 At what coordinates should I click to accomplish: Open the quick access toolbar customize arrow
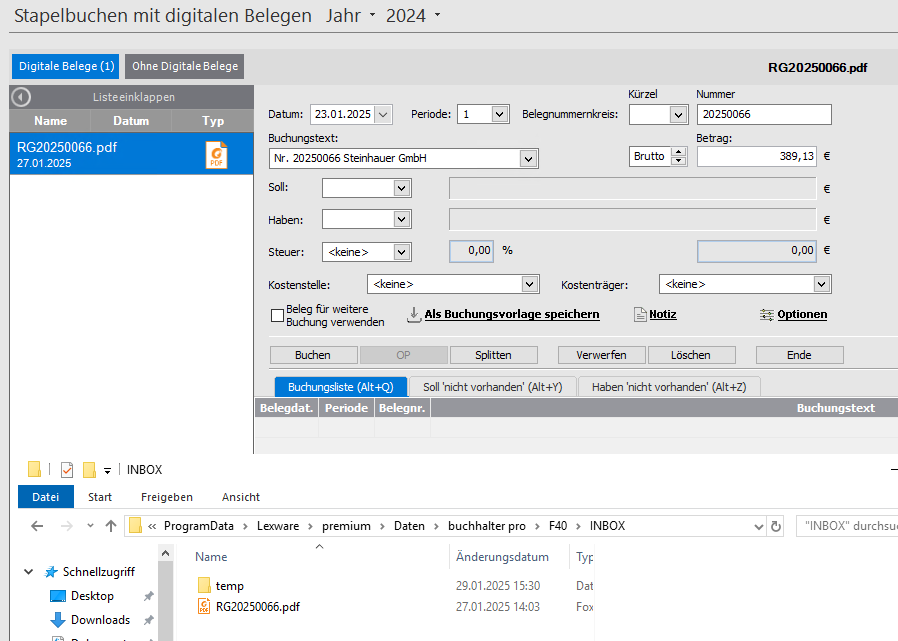click(x=107, y=471)
